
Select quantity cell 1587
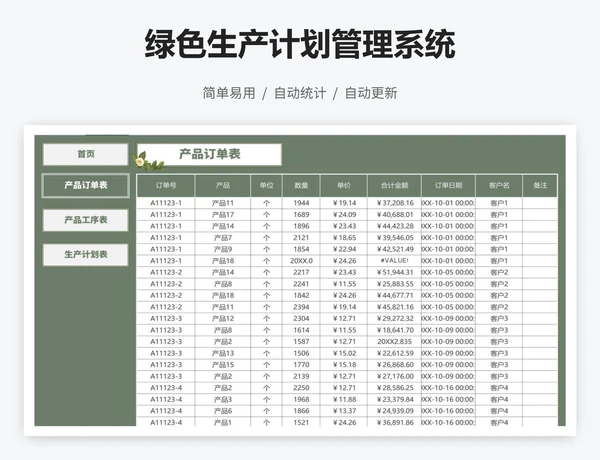pos(301,341)
